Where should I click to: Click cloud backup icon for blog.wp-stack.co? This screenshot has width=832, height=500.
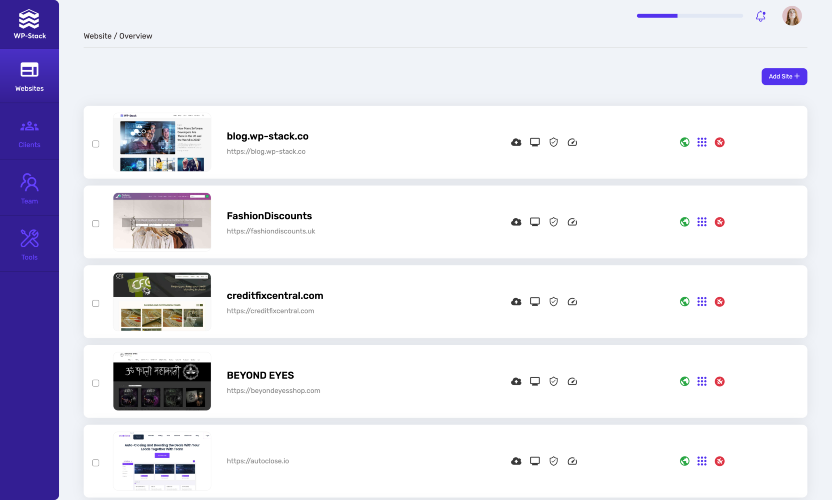pos(516,142)
